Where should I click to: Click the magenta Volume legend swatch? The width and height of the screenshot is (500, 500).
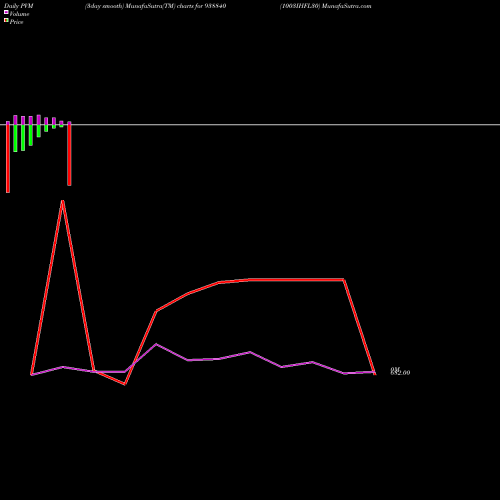[x=6, y=12]
